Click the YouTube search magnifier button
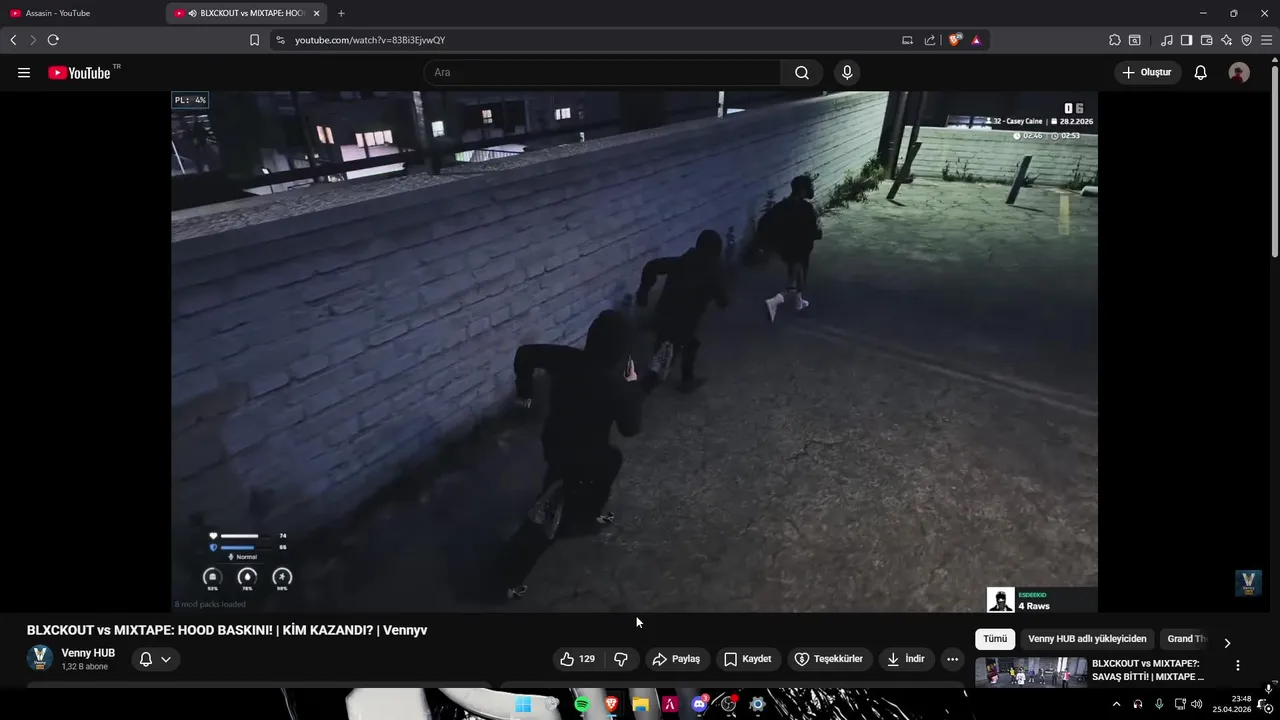The width and height of the screenshot is (1280, 720). coord(802,73)
